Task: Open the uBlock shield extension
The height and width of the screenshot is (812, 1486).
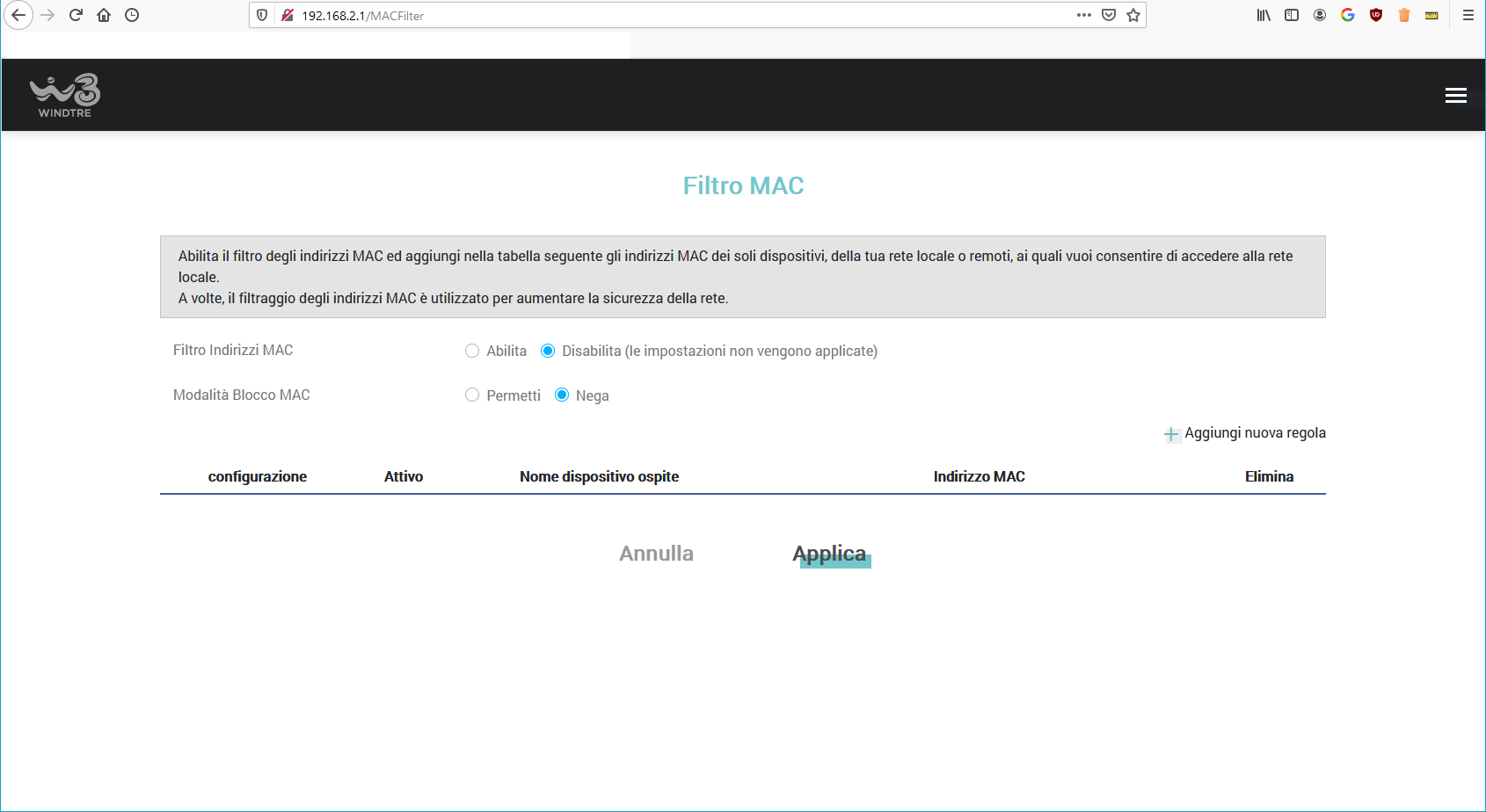Action: (1376, 15)
